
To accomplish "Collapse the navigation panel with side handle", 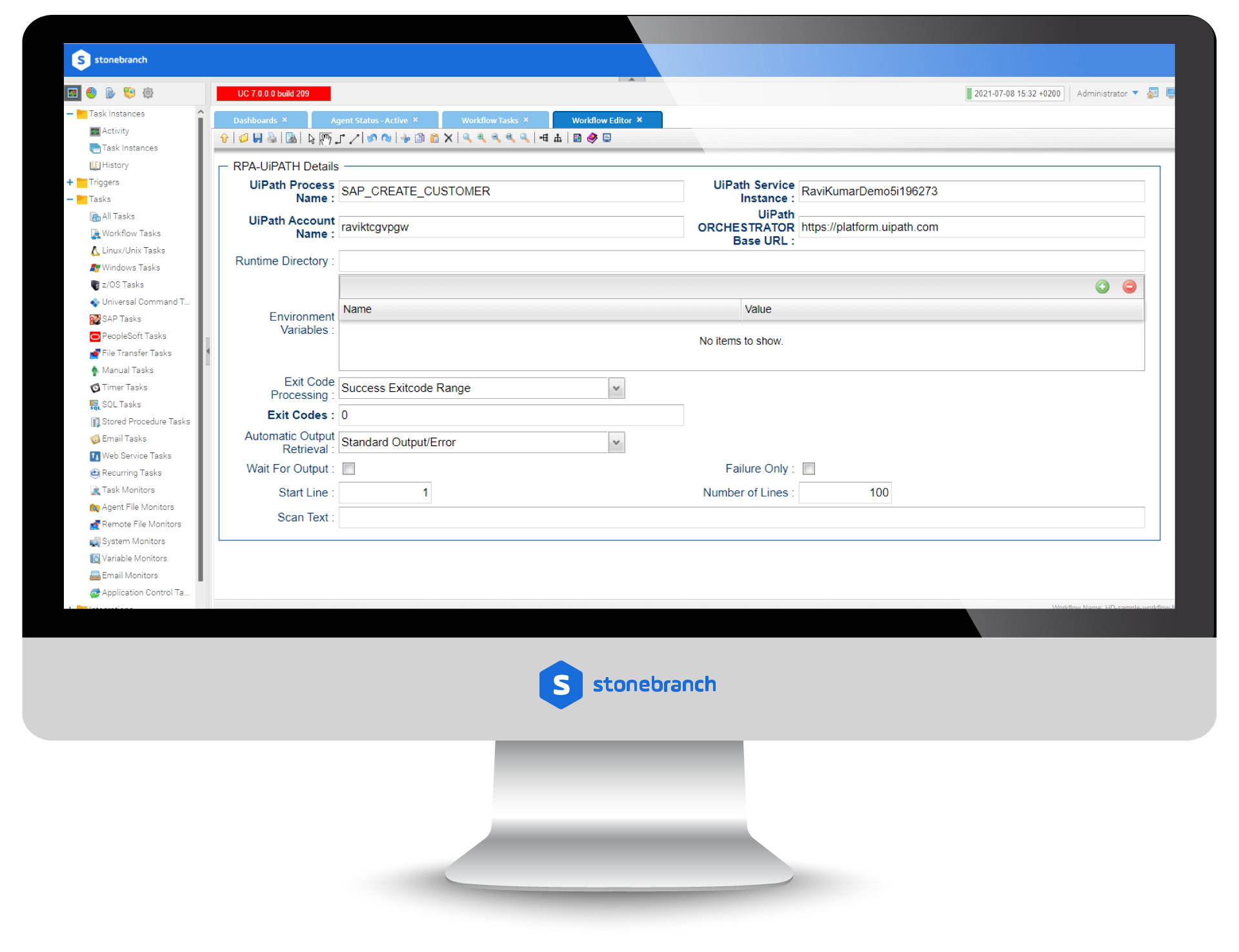I will coord(208,351).
